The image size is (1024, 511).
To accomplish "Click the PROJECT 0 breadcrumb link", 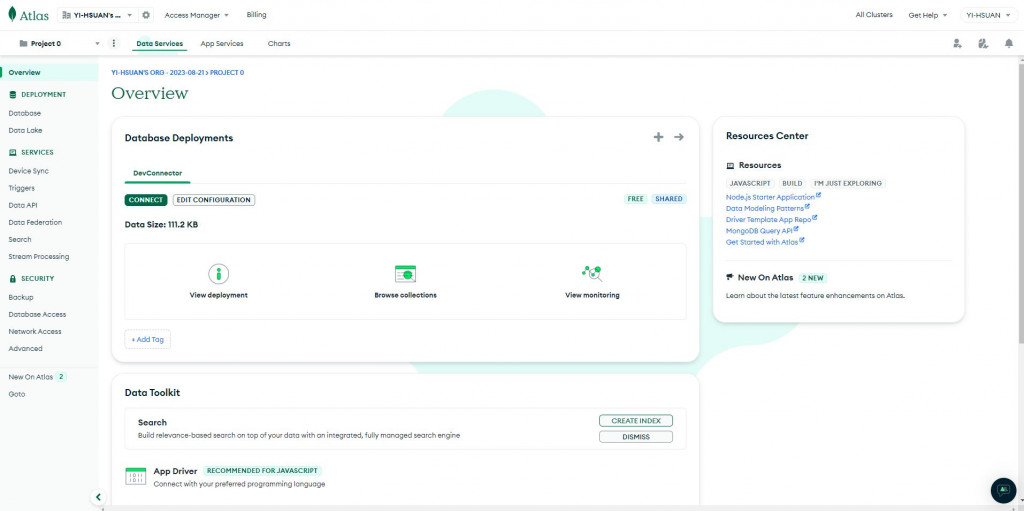I will click(x=227, y=73).
